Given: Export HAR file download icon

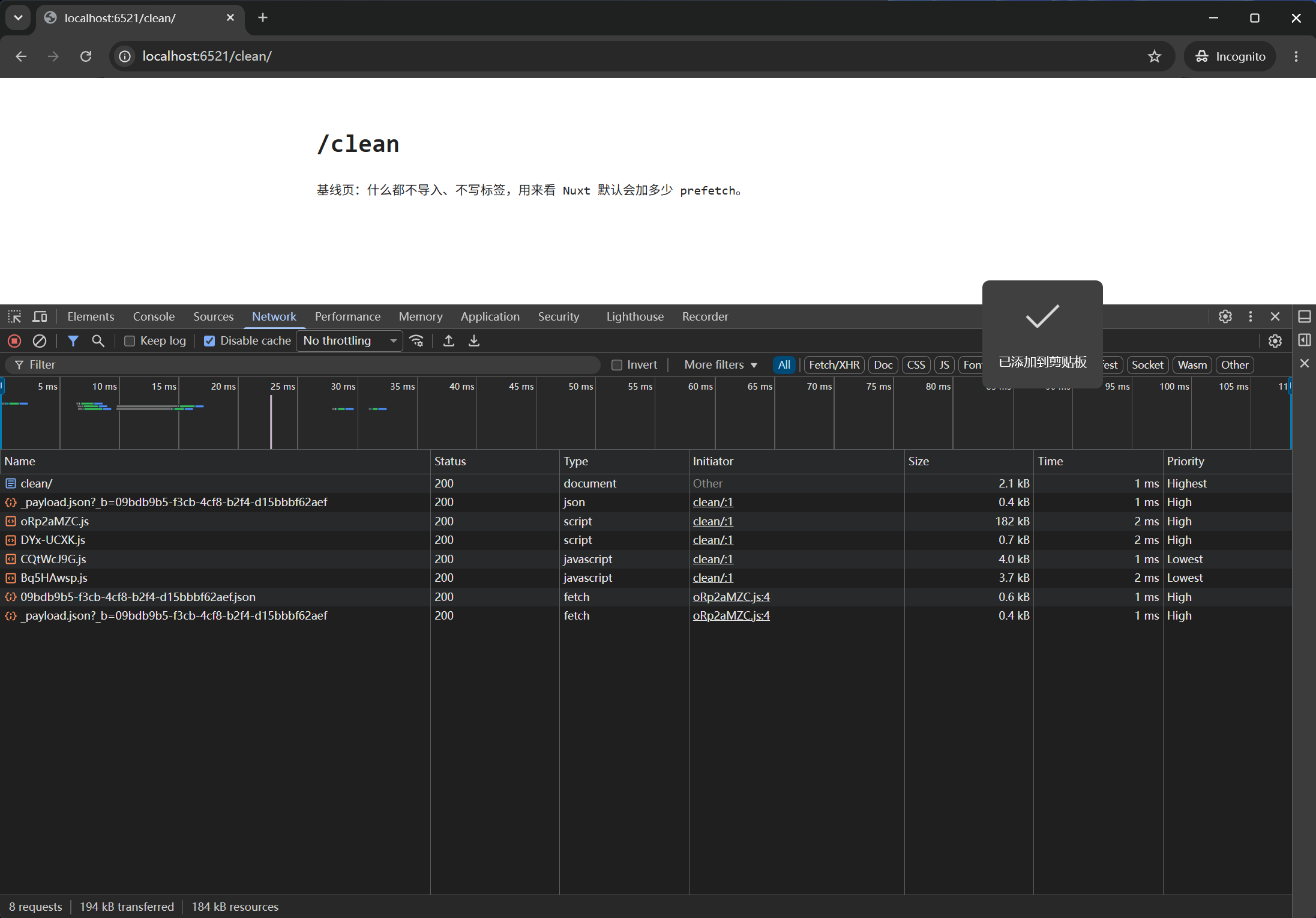Looking at the screenshot, I should (x=474, y=341).
